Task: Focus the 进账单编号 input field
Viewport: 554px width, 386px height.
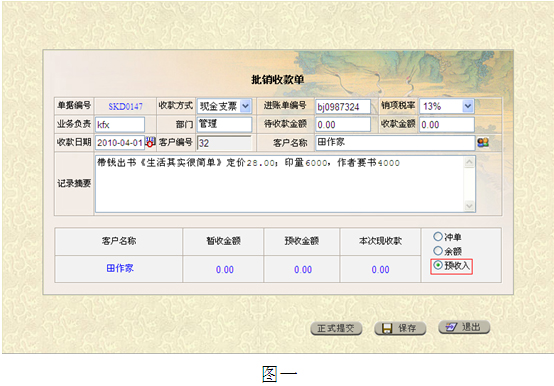Action: pyautogui.click(x=343, y=107)
